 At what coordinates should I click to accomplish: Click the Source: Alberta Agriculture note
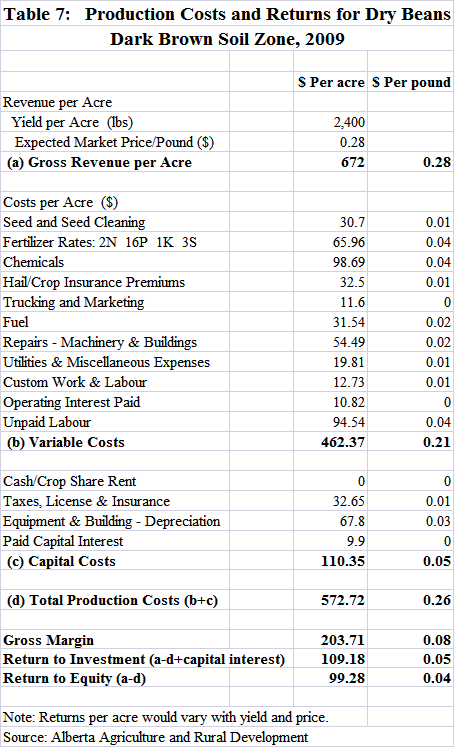tap(155, 737)
